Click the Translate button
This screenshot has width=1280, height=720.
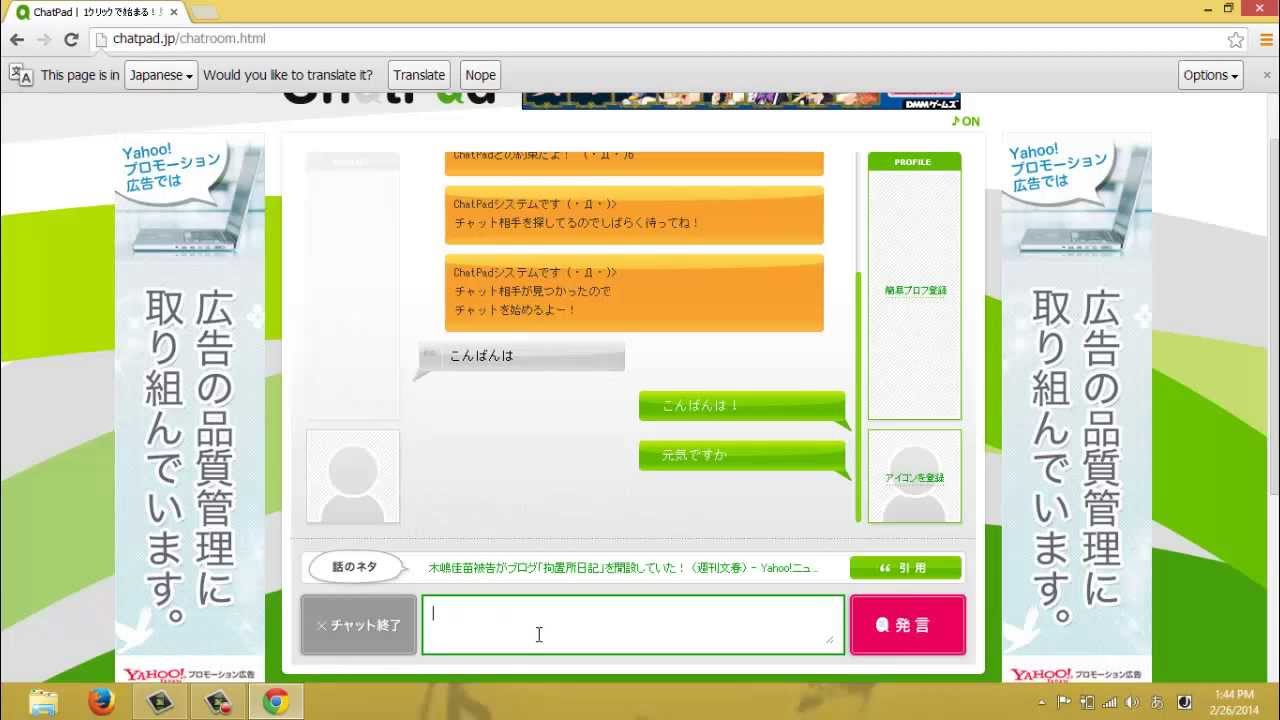419,75
